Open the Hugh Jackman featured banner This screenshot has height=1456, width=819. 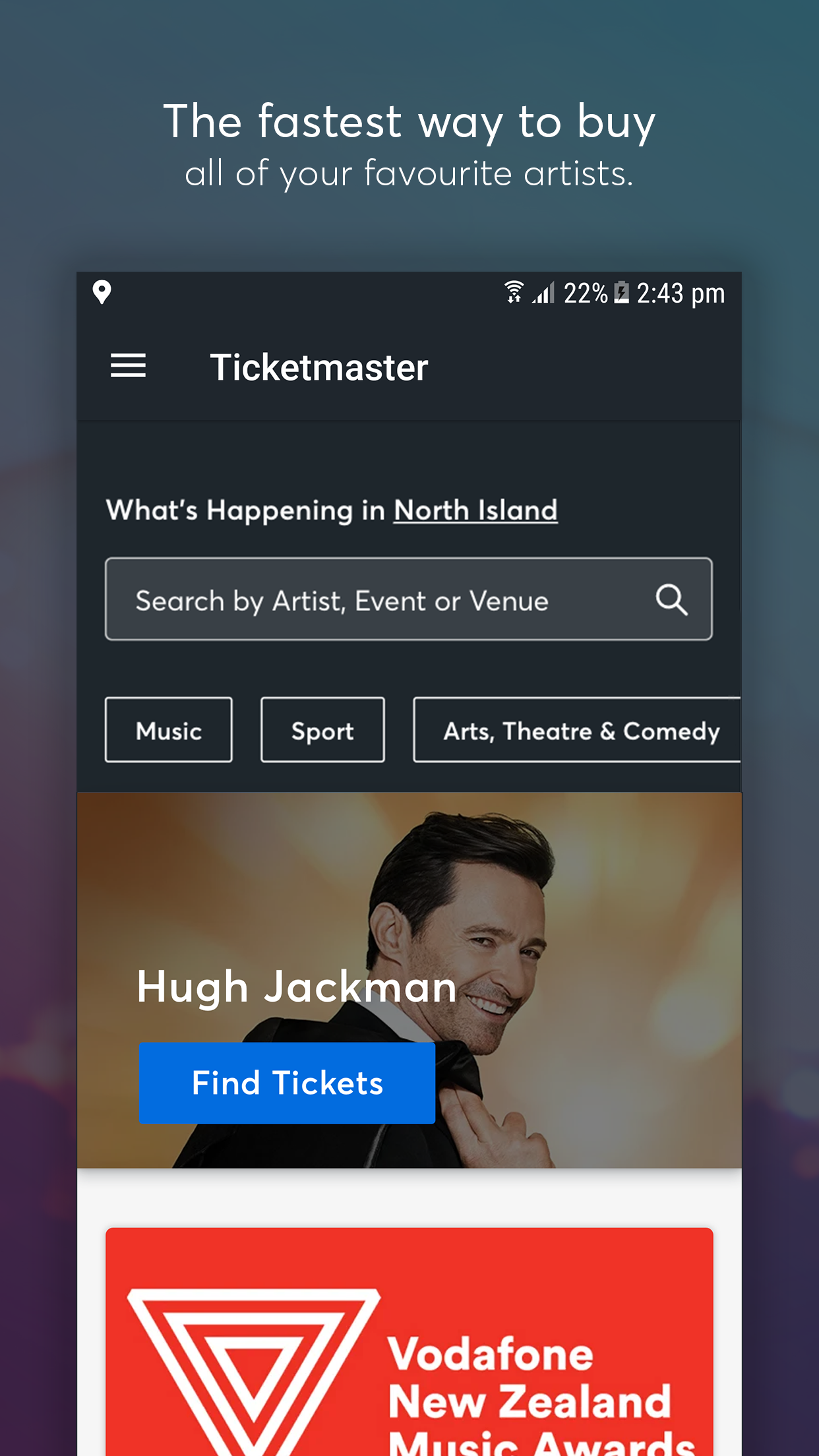point(409,980)
